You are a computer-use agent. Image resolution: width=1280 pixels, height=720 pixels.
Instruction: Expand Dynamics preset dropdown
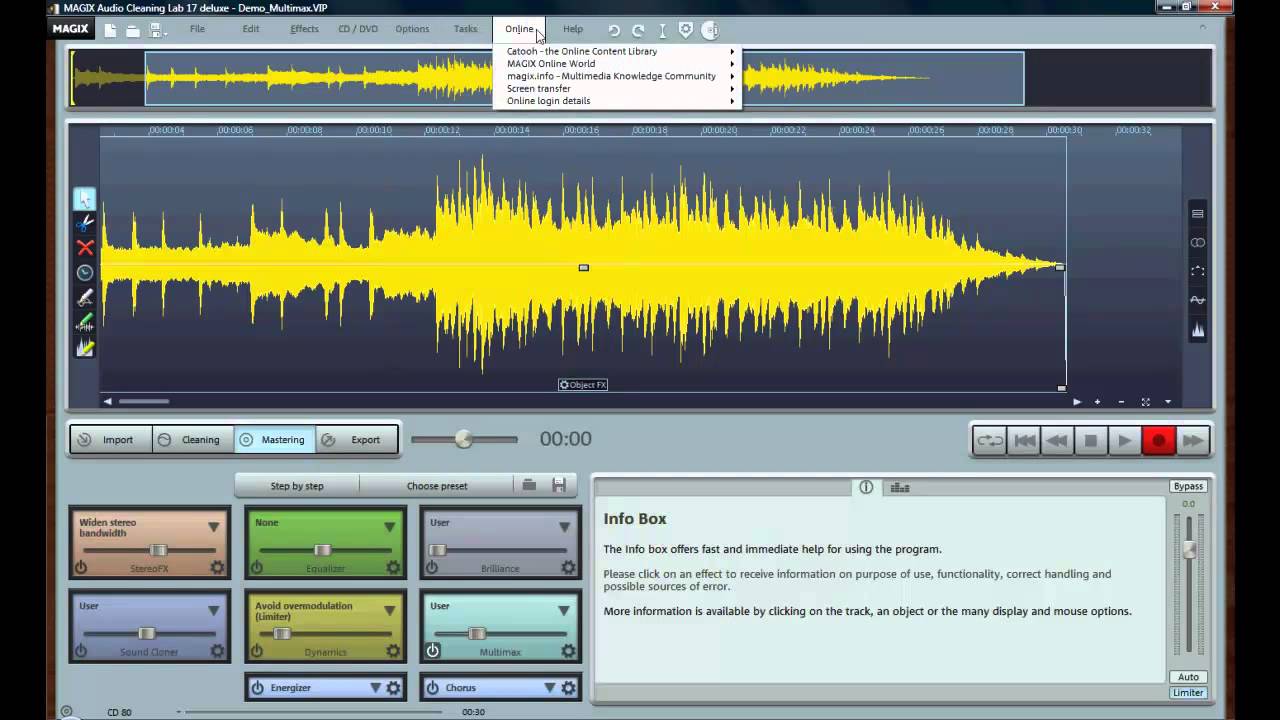[389, 610]
